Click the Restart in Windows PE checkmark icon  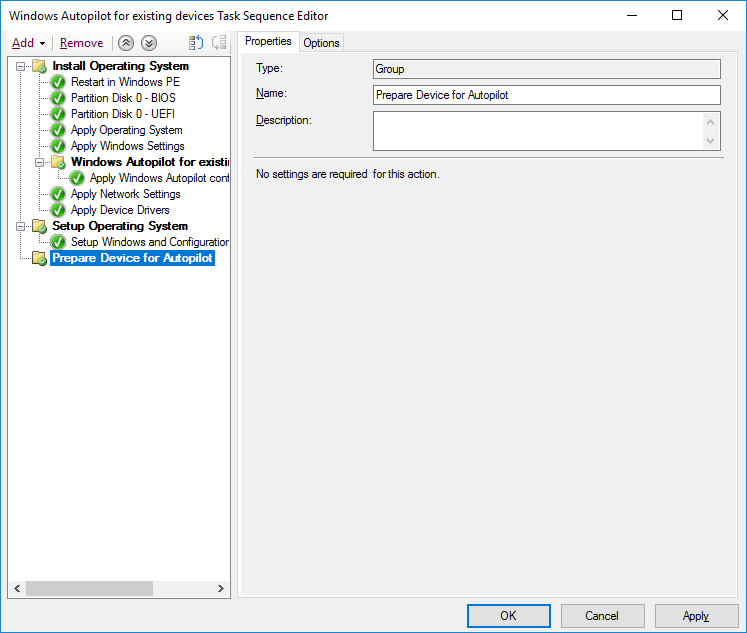coord(58,82)
